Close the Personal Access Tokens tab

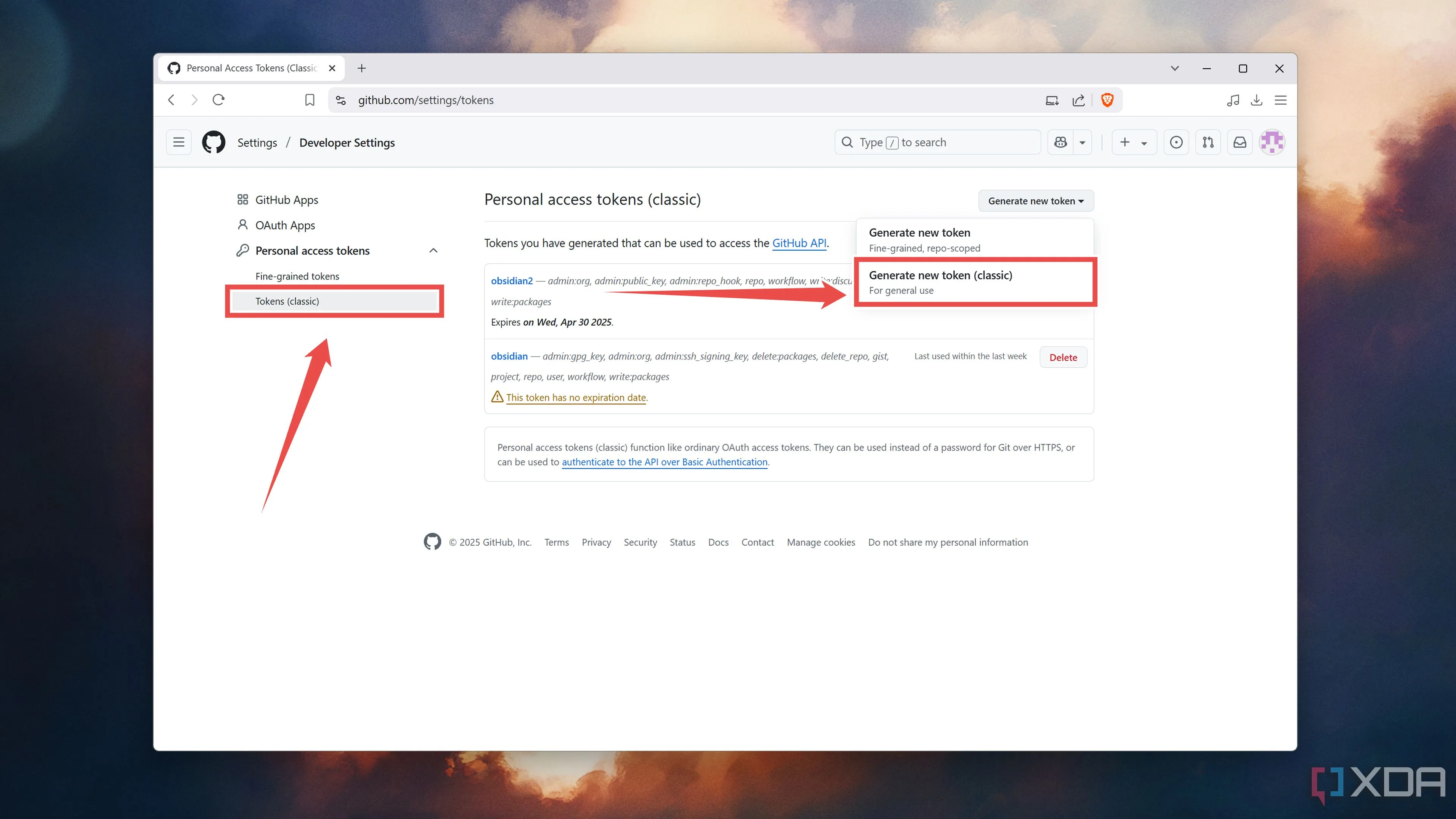[x=333, y=68]
